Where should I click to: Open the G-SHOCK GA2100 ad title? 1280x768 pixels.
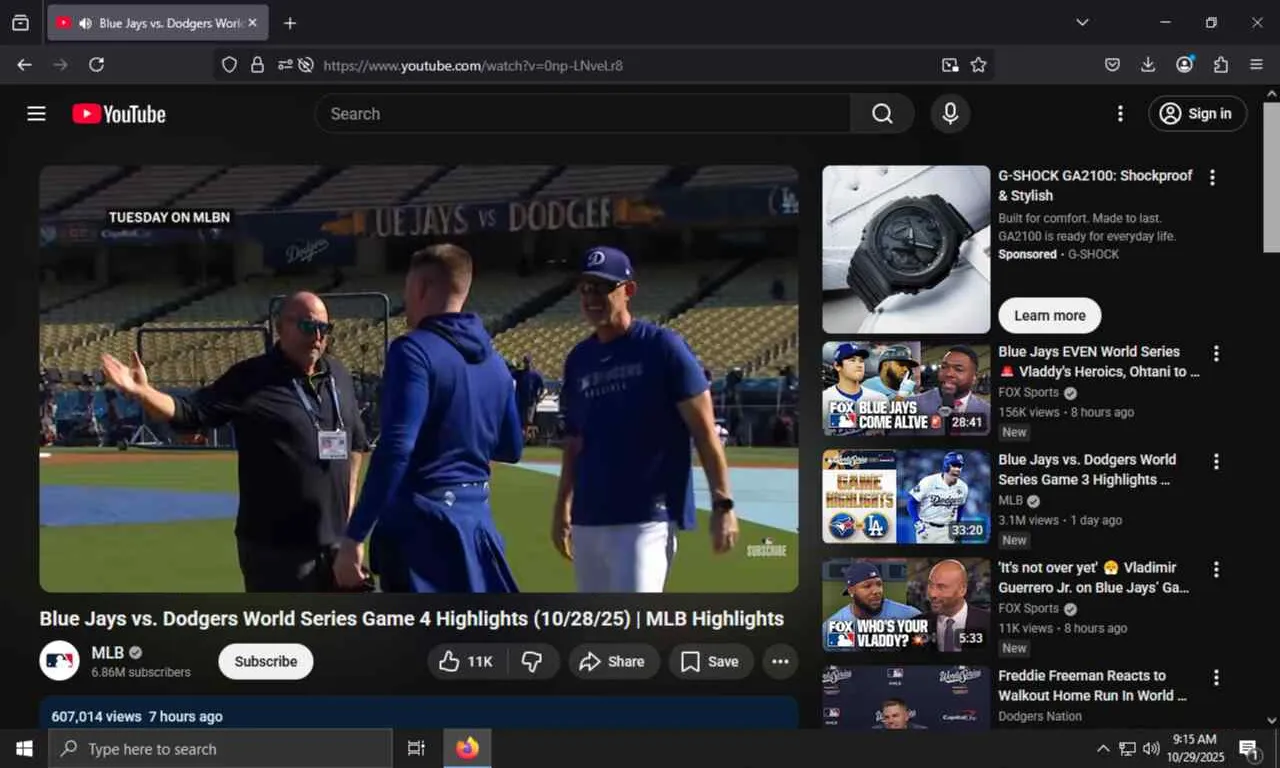coord(1095,185)
